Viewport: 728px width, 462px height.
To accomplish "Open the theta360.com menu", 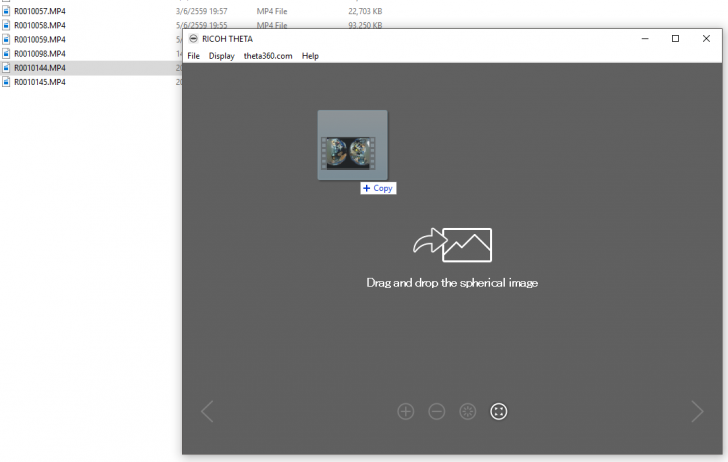I will [268, 56].
